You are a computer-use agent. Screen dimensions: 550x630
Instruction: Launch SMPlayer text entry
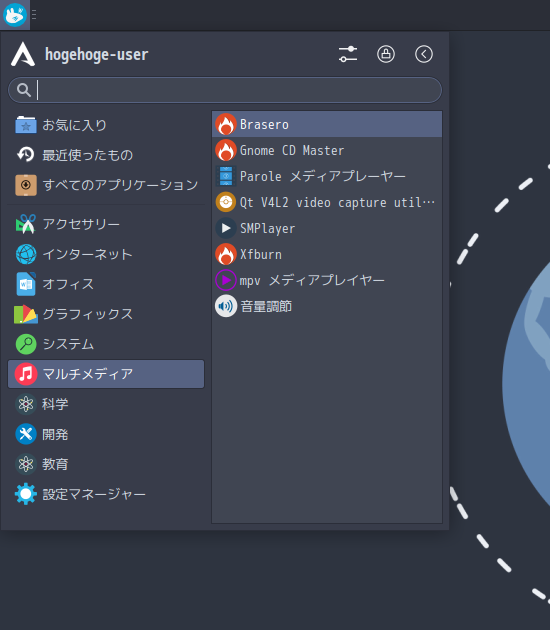(x=267, y=229)
